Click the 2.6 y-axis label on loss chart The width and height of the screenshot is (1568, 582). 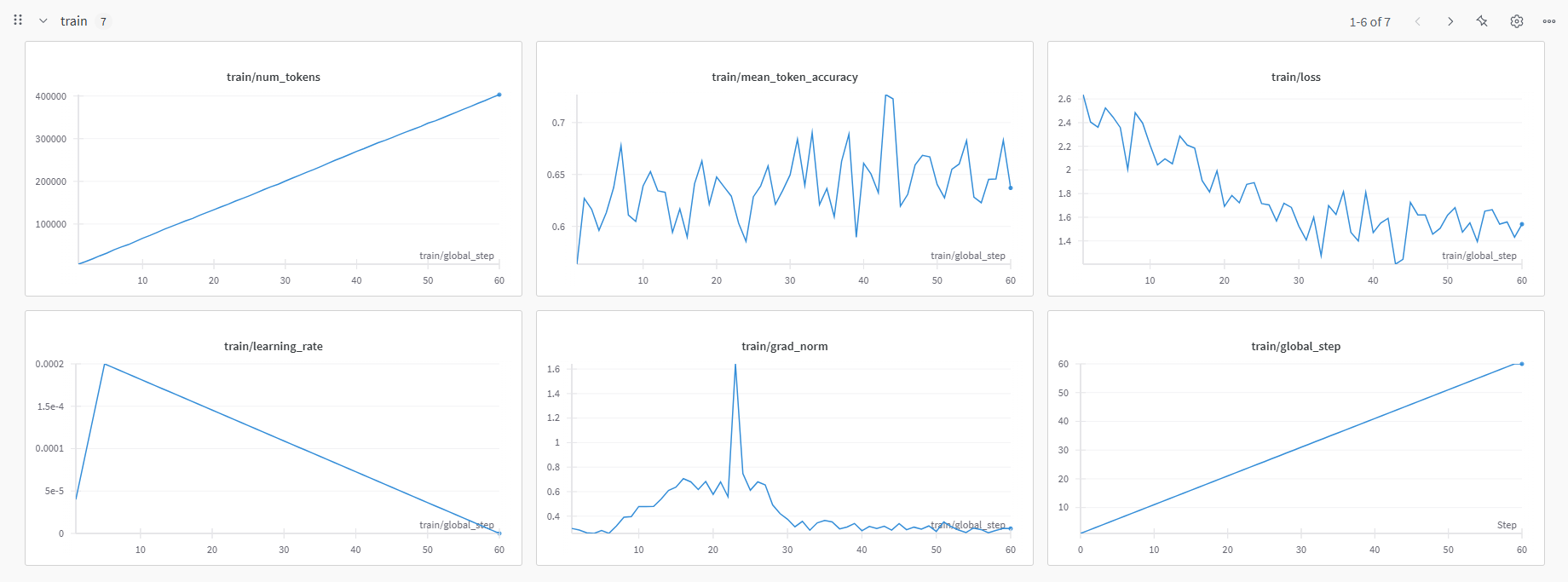tap(1064, 99)
